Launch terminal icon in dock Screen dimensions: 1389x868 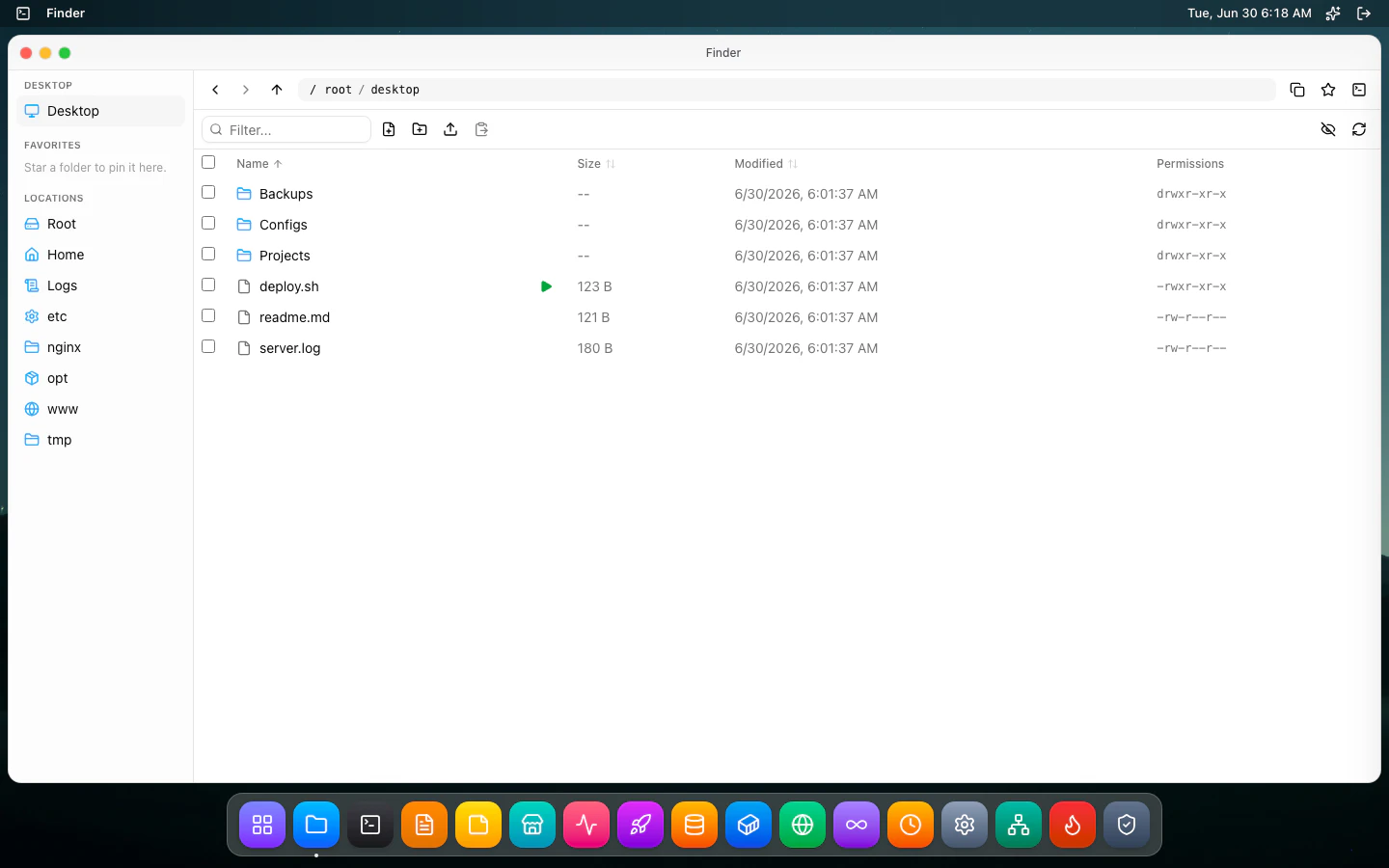pyautogui.click(x=370, y=825)
